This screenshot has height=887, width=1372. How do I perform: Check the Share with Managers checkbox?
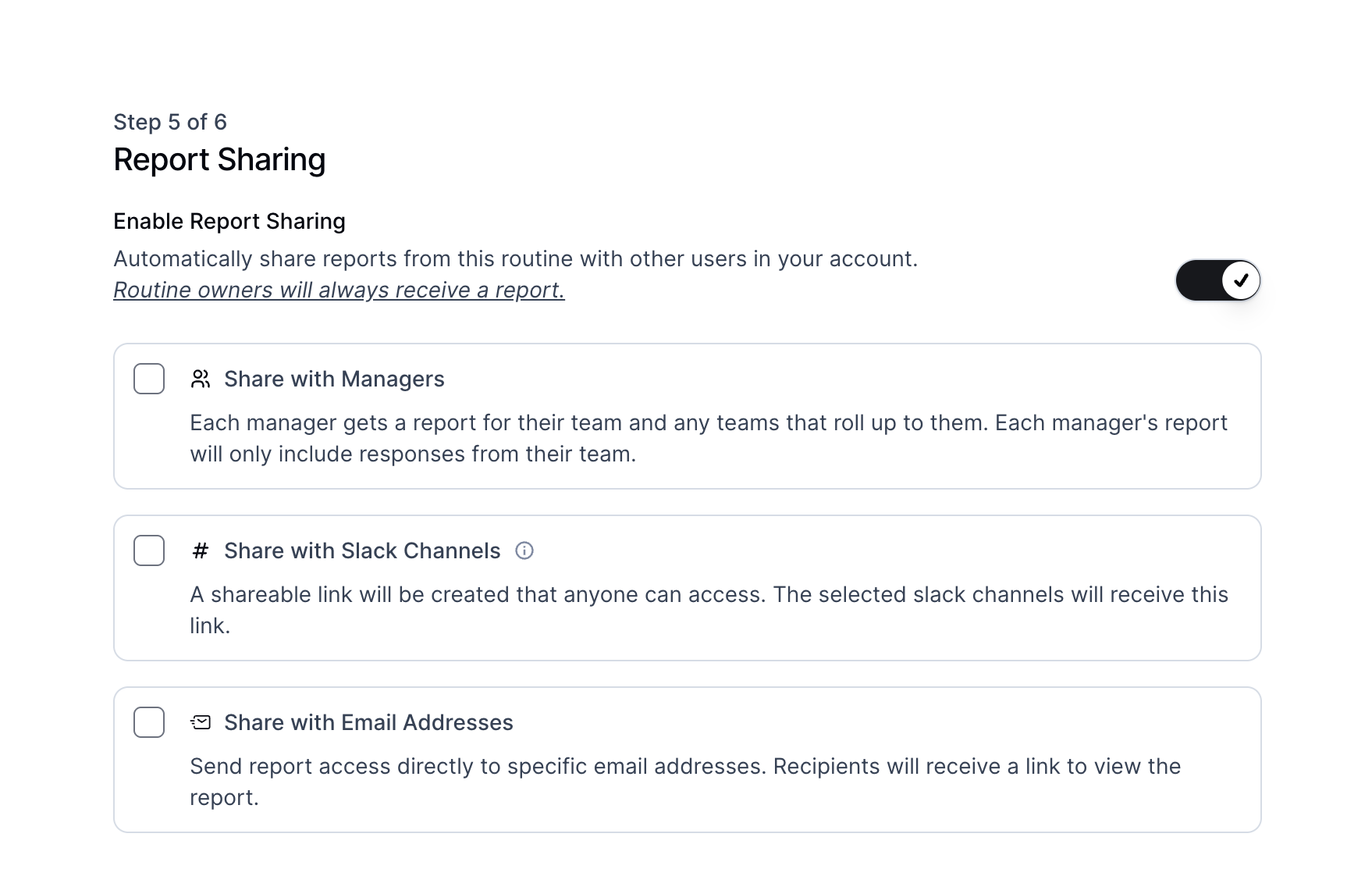pyautogui.click(x=149, y=379)
